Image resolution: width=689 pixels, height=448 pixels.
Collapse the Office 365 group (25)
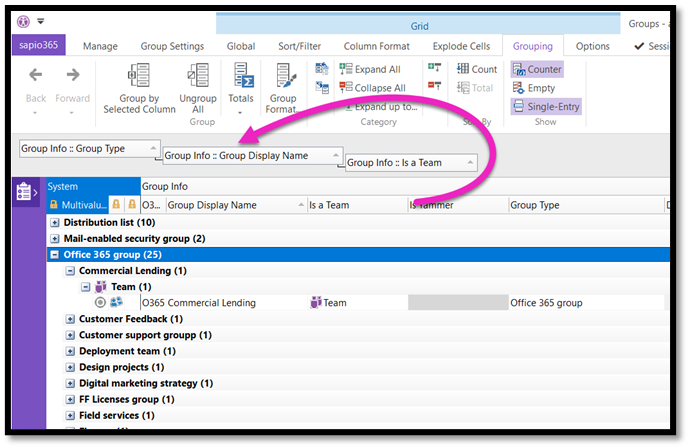point(54,255)
